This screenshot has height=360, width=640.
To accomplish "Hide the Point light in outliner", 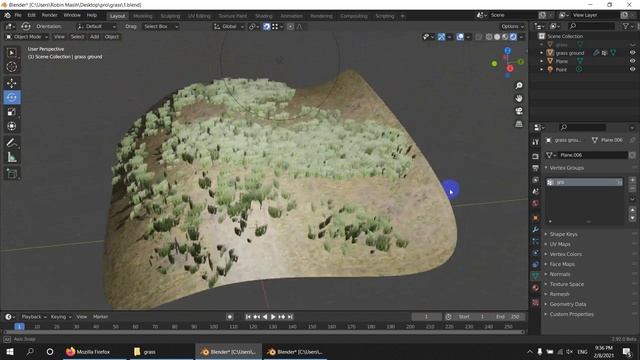I will click(x=632, y=69).
